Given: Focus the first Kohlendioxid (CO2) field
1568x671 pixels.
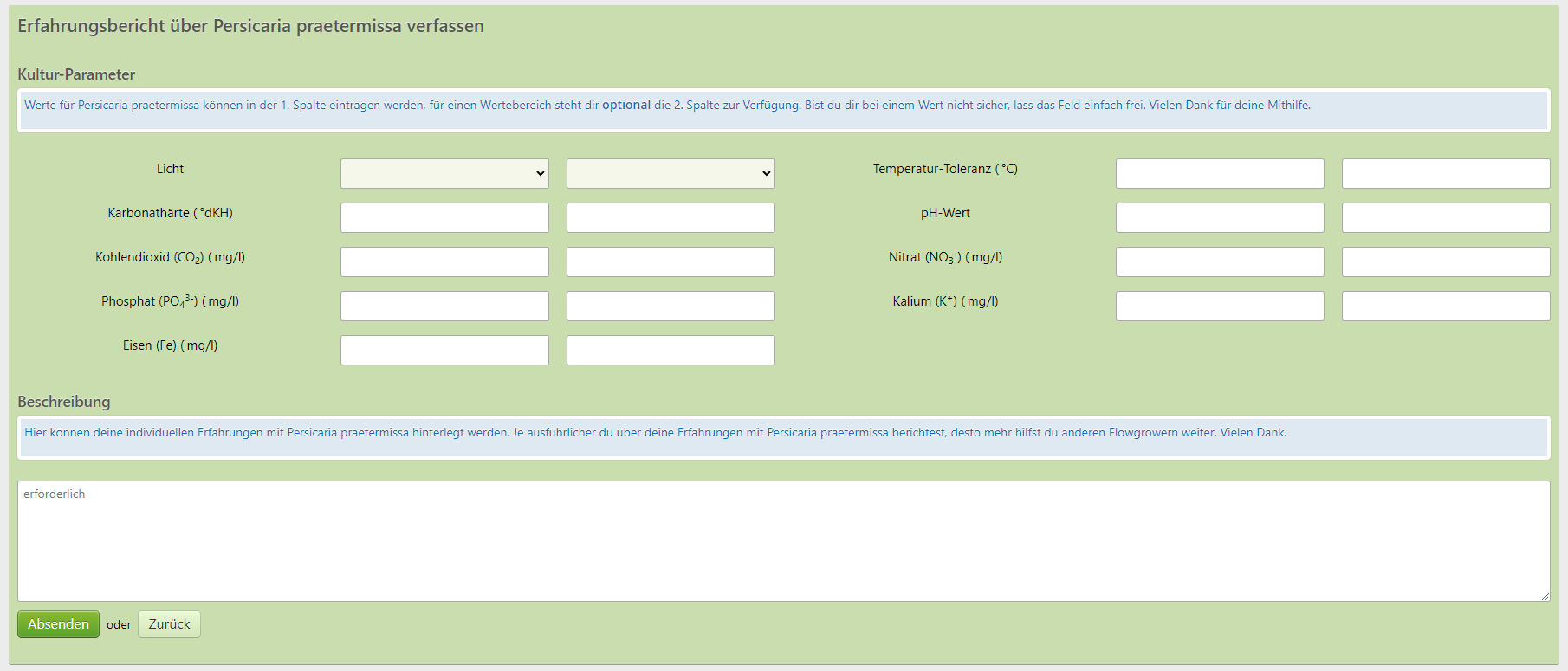Looking at the screenshot, I should click(444, 261).
